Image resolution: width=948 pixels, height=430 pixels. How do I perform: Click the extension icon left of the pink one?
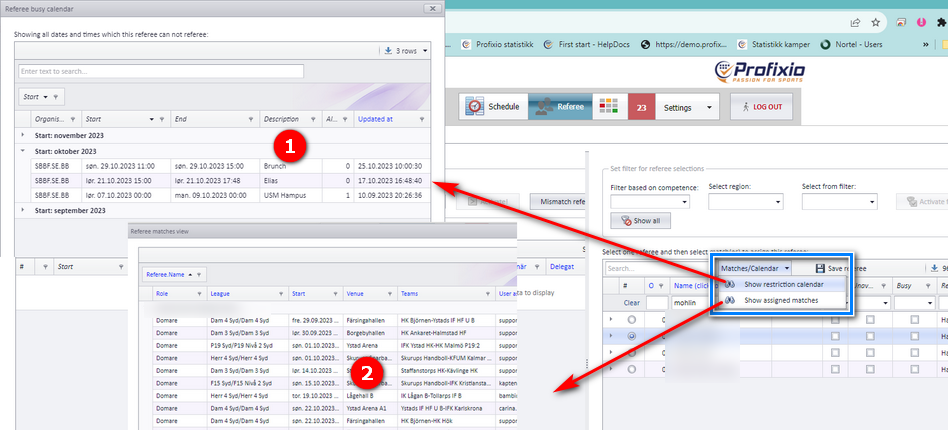click(901, 23)
